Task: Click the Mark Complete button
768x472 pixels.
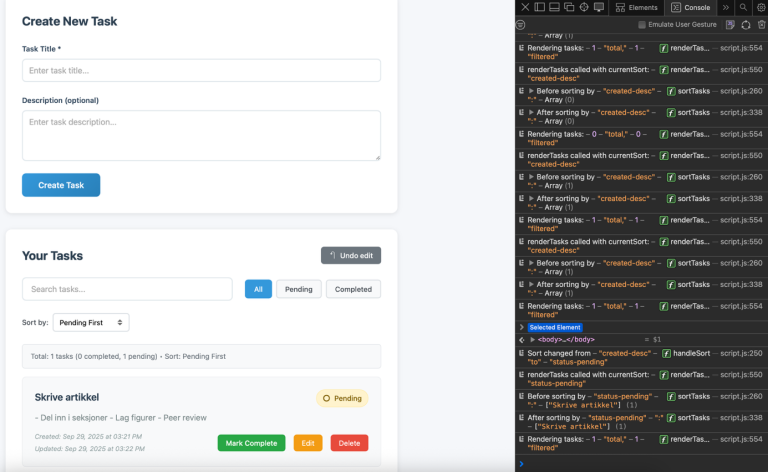Action: (x=250, y=443)
